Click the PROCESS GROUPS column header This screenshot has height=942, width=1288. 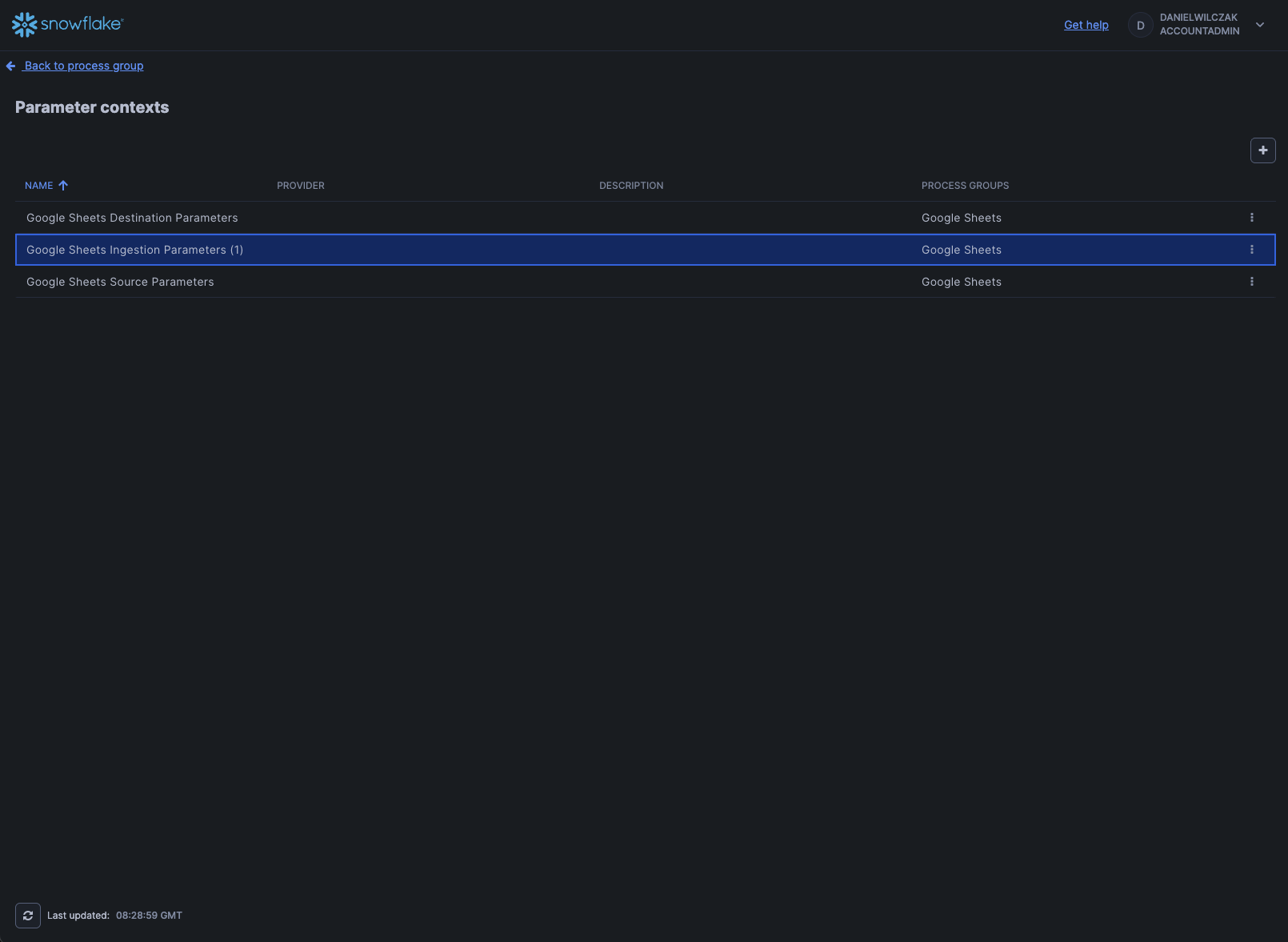click(x=965, y=186)
